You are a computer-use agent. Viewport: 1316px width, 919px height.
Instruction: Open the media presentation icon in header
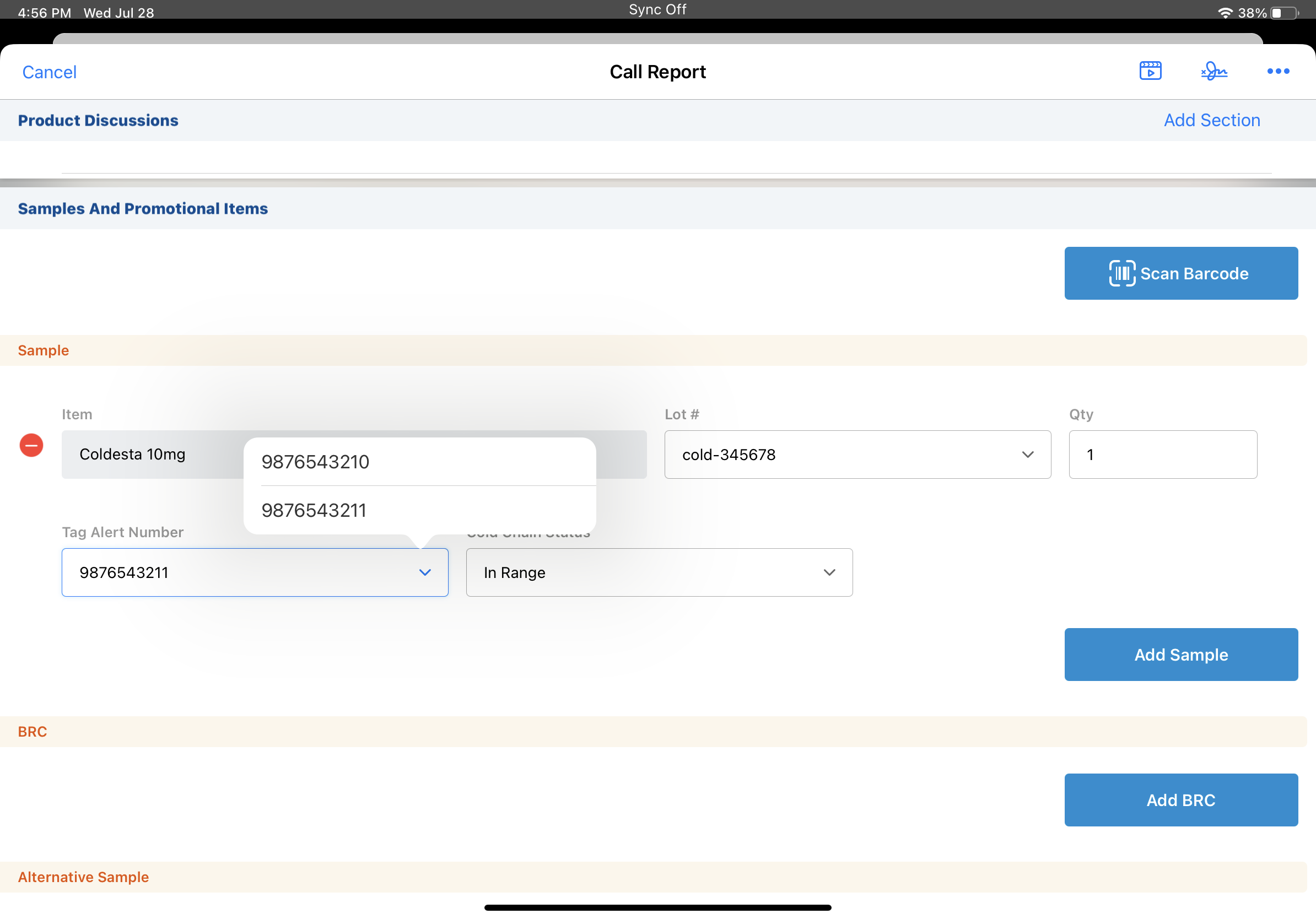click(1150, 71)
